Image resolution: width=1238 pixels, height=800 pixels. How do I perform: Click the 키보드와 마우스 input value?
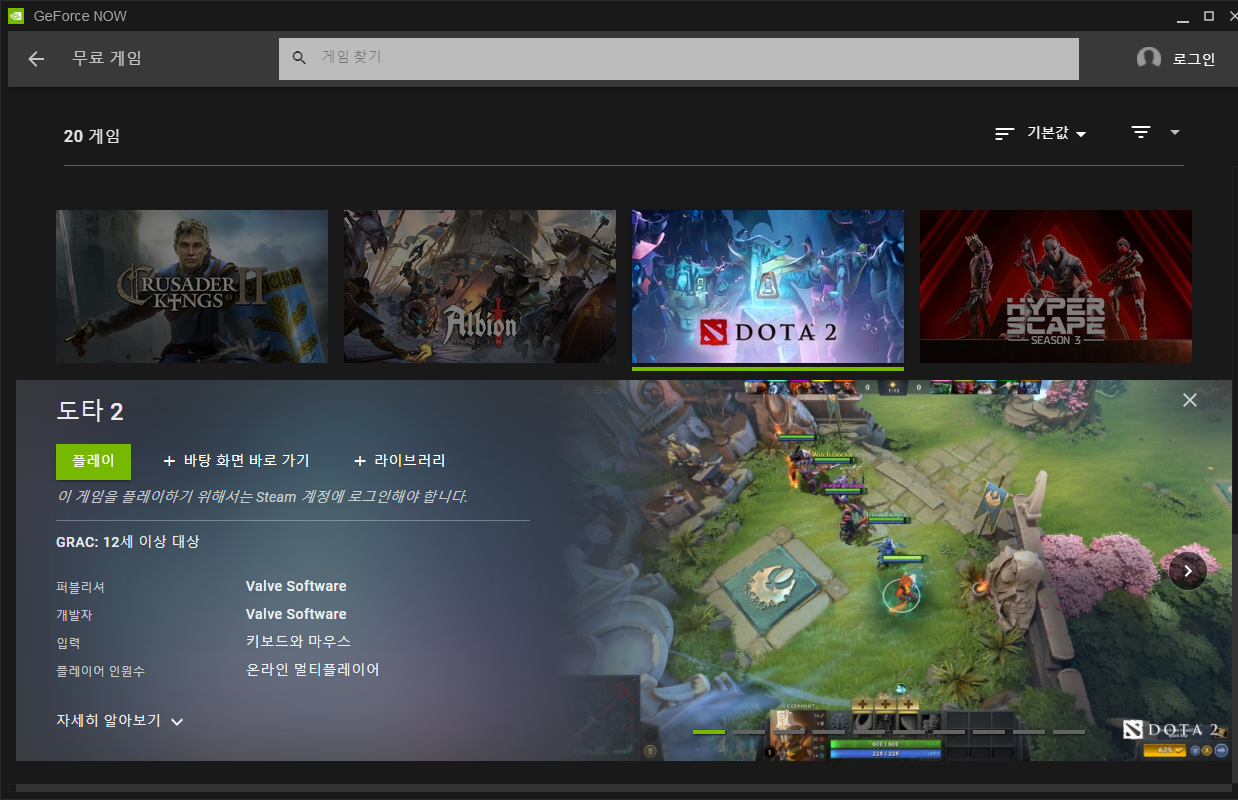pos(298,641)
